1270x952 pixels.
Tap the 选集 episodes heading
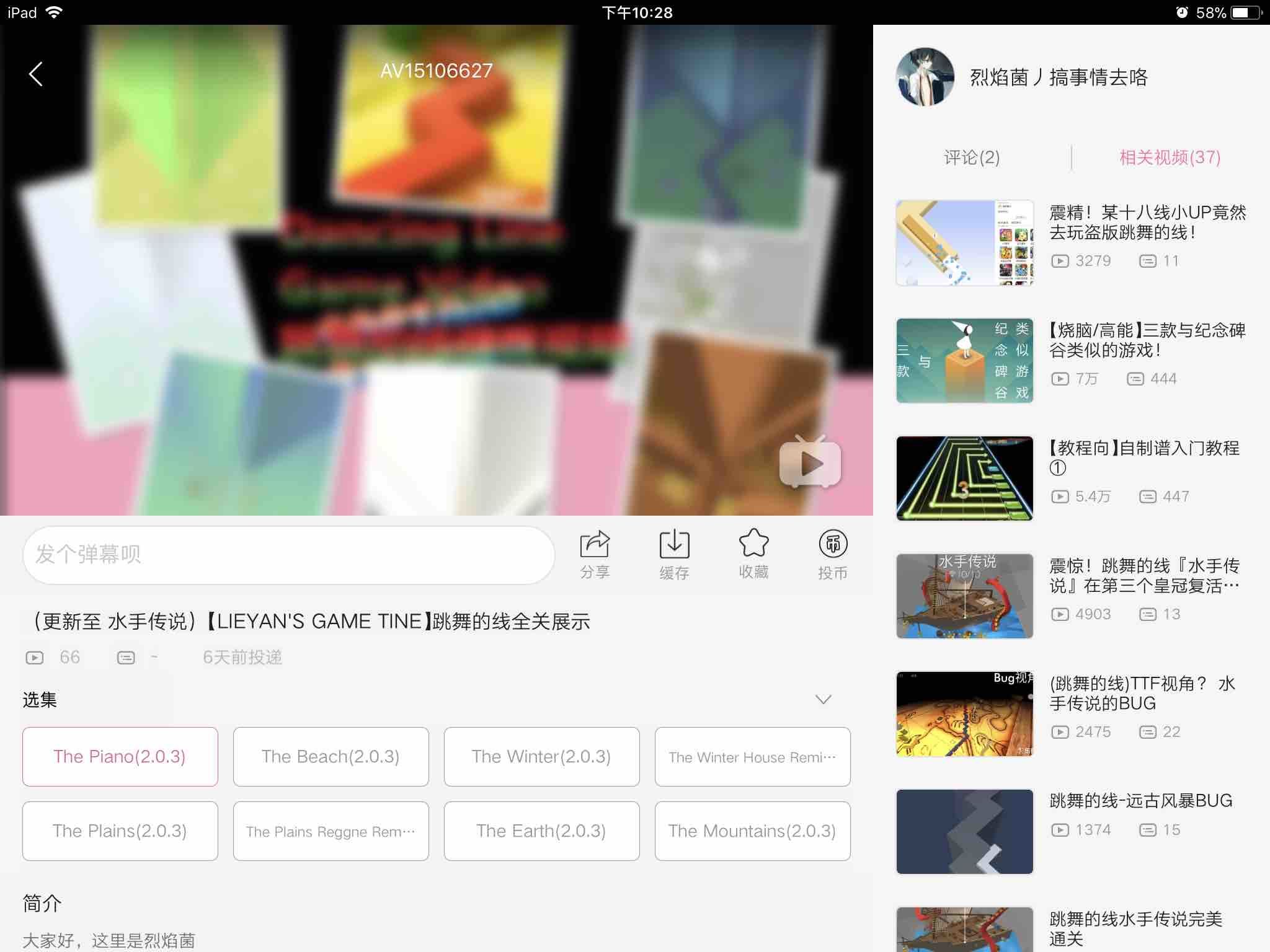pos(40,700)
